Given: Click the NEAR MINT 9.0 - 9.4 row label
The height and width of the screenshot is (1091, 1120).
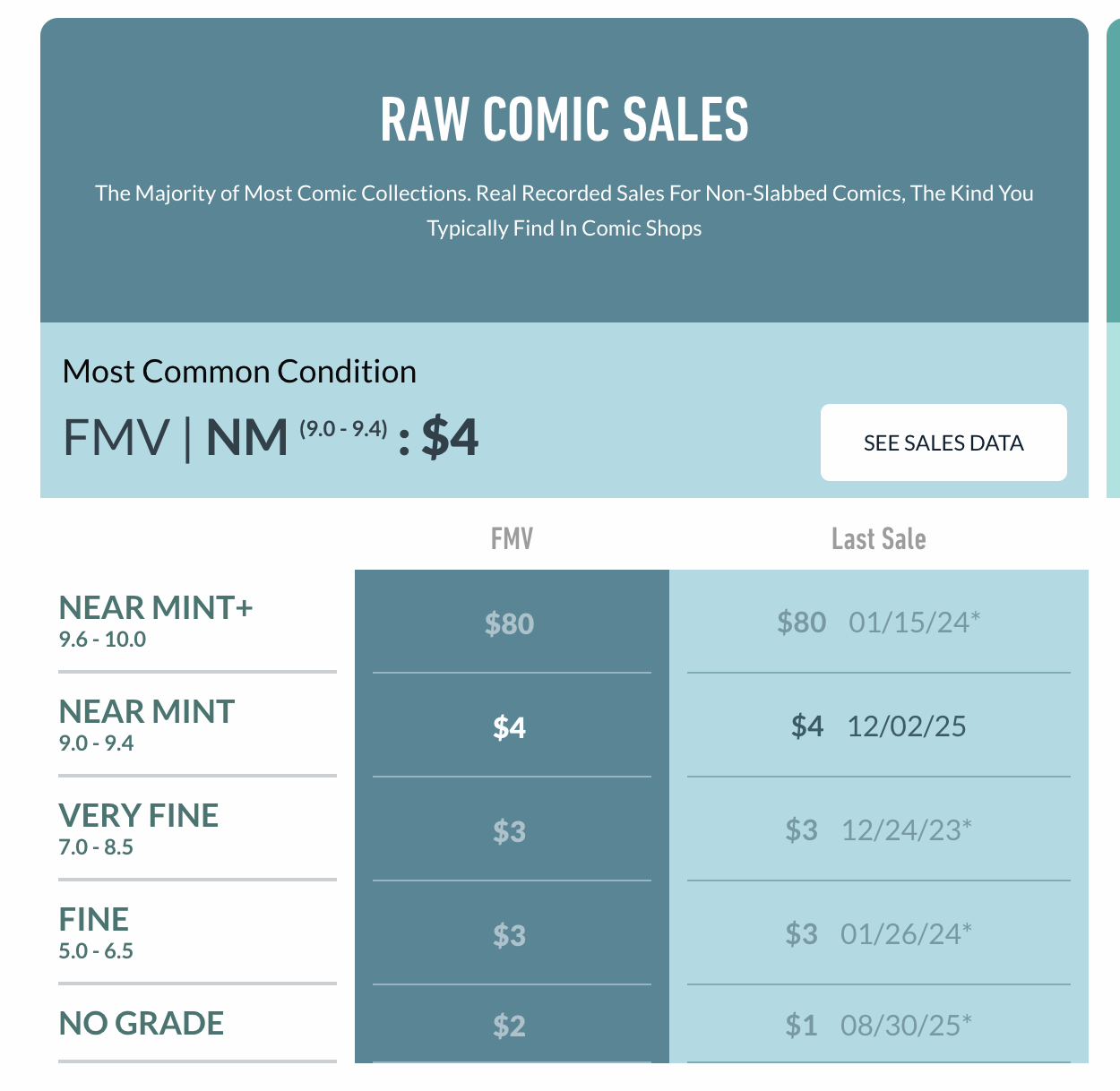Looking at the screenshot, I should [147, 713].
